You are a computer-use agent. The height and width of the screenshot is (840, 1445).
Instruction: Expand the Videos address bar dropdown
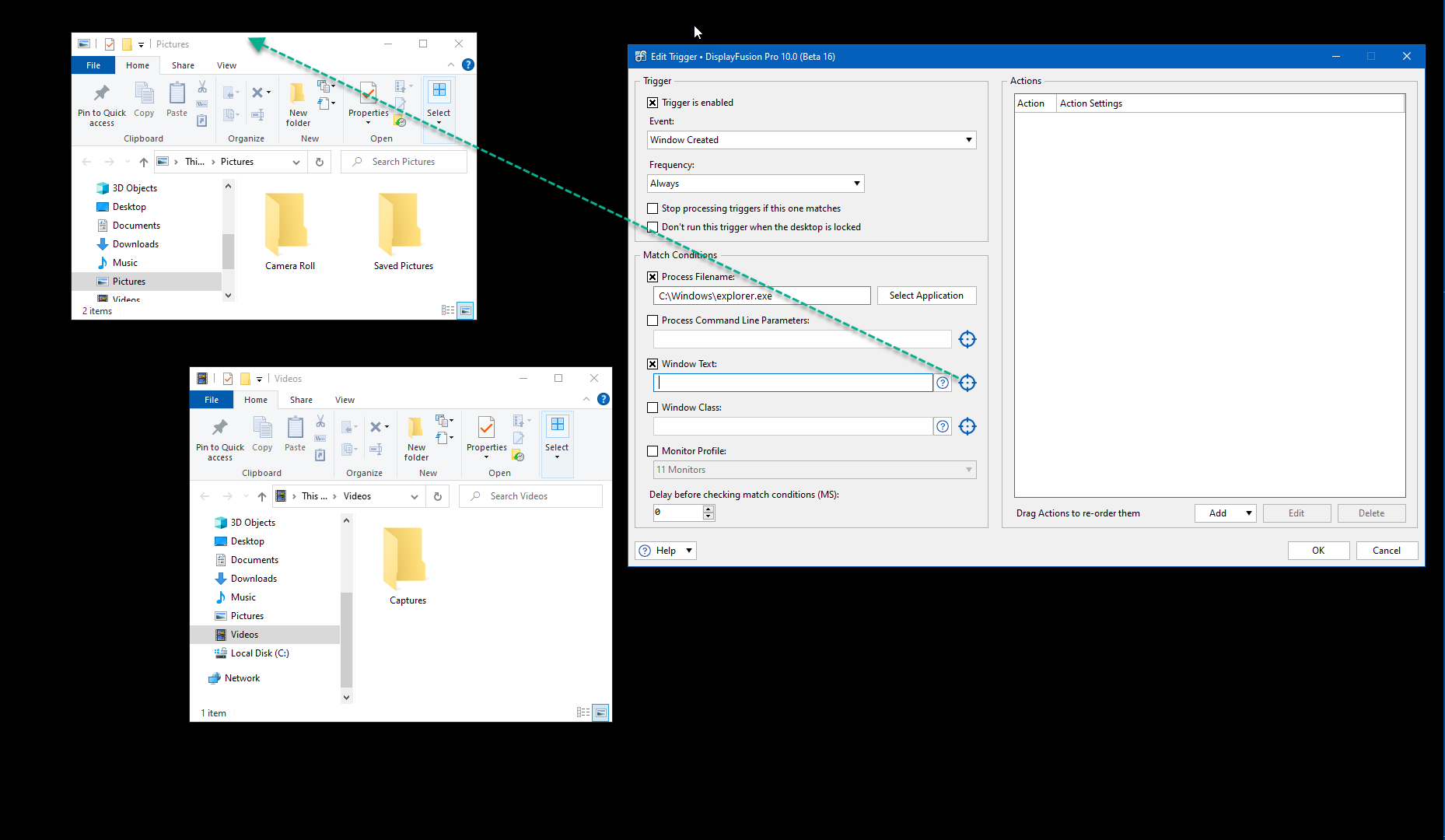click(x=415, y=496)
